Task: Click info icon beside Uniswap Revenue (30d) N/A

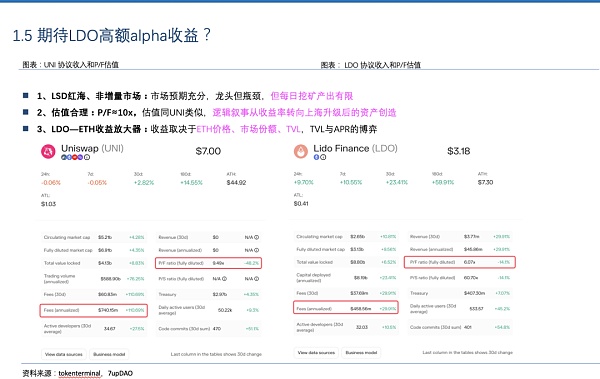Action: pyautogui.click(x=257, y=237)
